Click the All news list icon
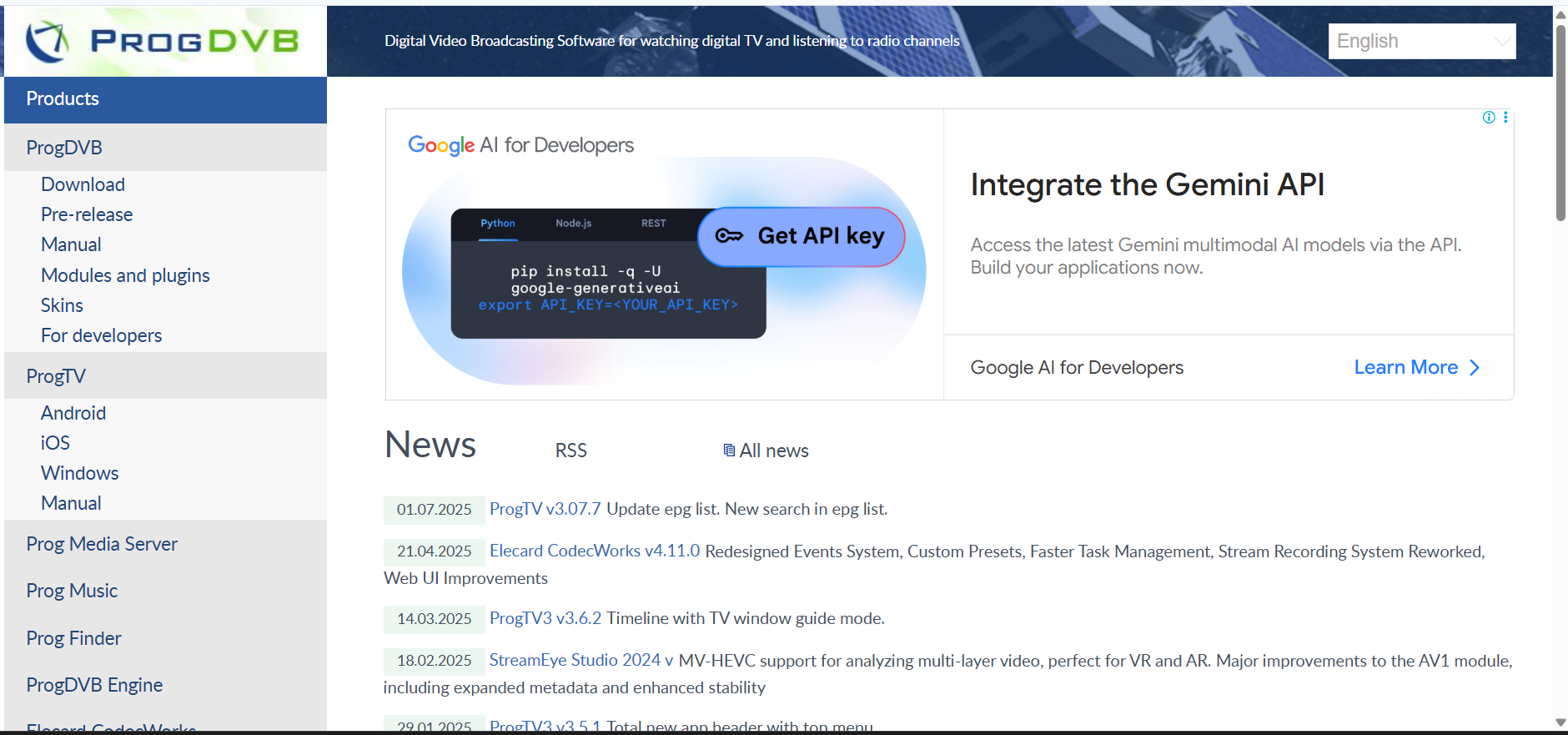 point(729,451)
